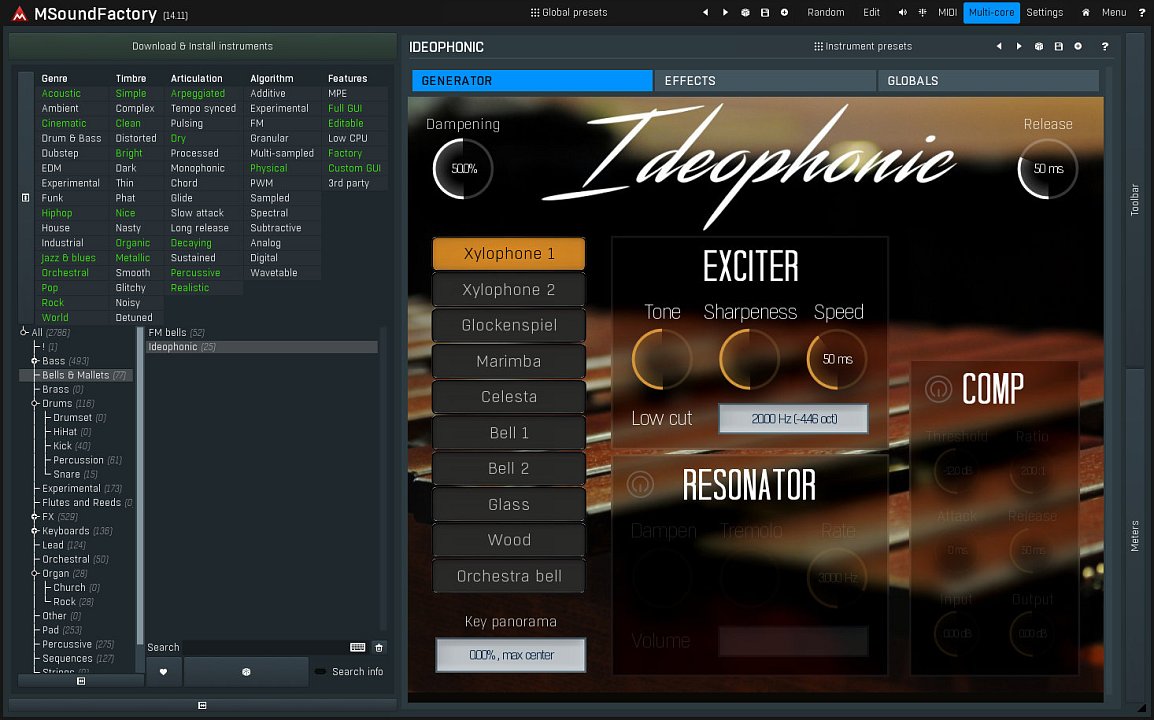The image size is (1154, 720).
Task: Click keyboard icon in Search field
Action: 358,647
